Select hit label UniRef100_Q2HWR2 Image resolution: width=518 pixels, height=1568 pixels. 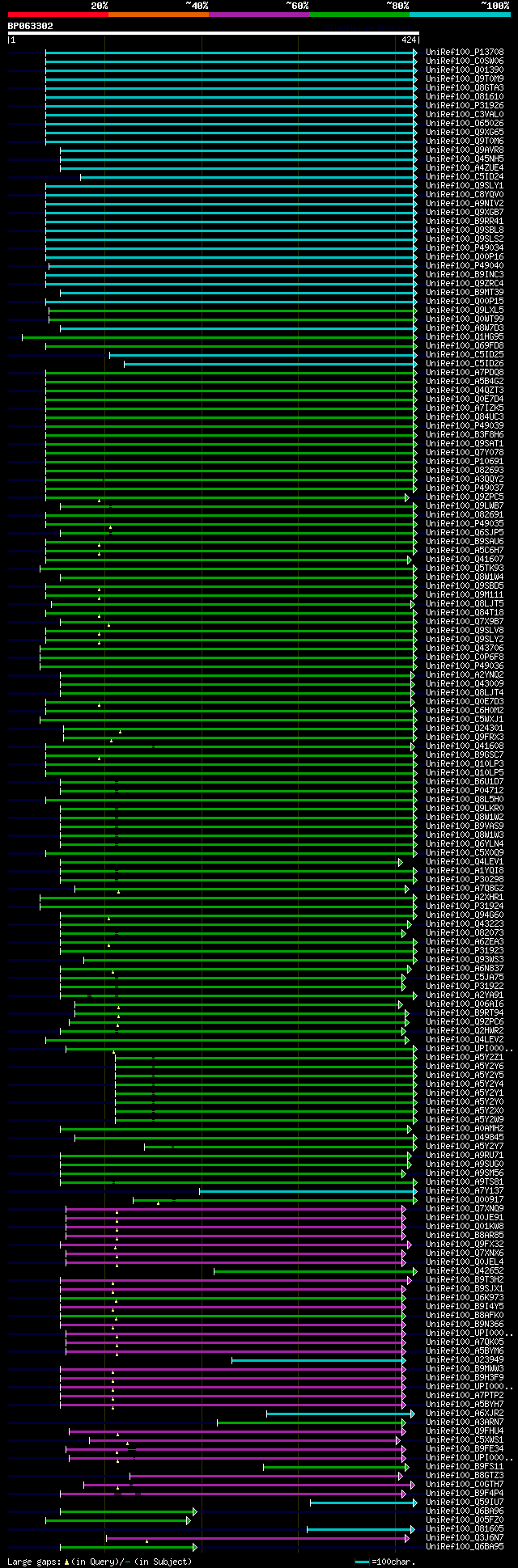point(465,1031)
